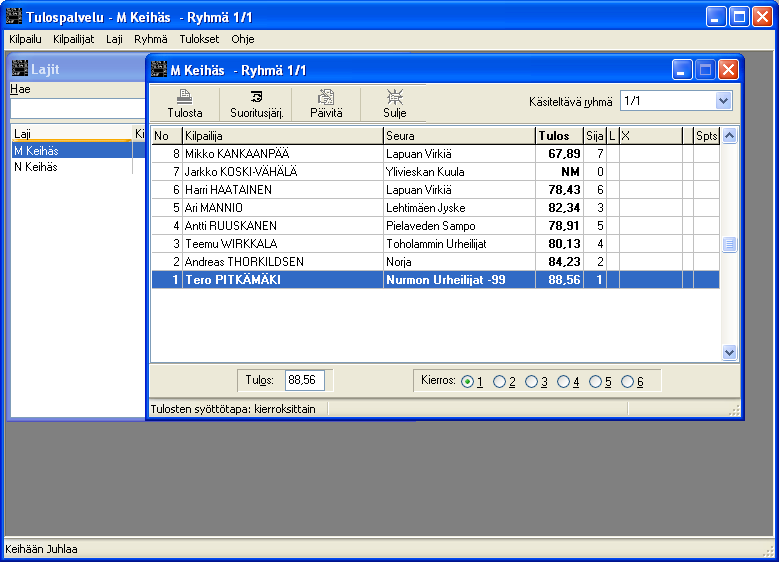
Task: Click the results list scroll down arrow
Action: tap(729, 352)
